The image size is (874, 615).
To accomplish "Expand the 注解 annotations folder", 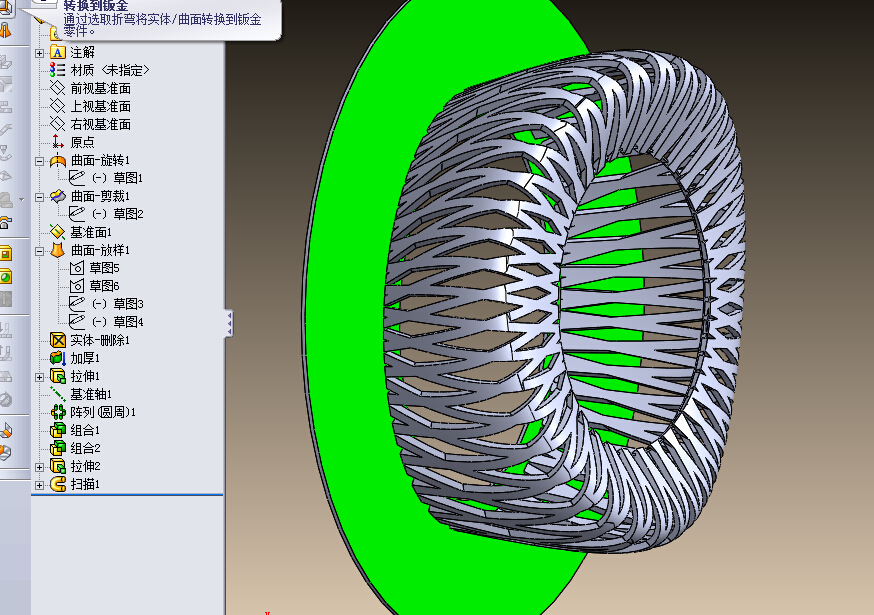I will tap(39, 54).
